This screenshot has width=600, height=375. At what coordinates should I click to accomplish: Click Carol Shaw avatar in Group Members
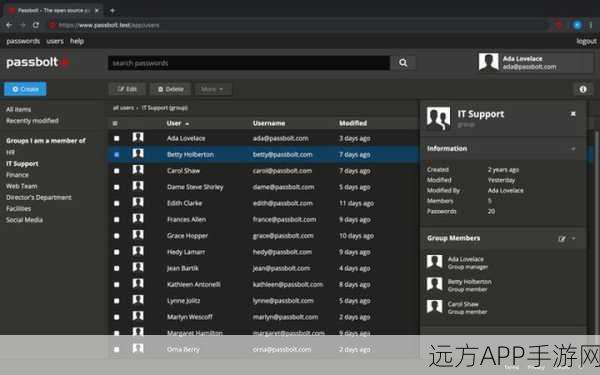[435, 307]
